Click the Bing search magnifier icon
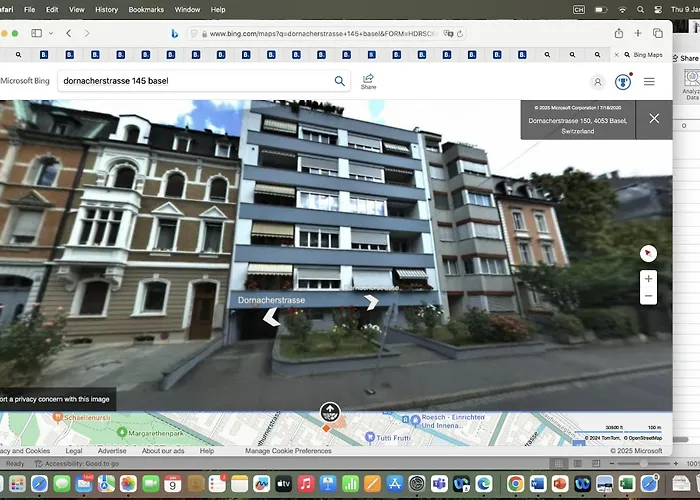This screenshot has width=700, height=500. point(340,81)
